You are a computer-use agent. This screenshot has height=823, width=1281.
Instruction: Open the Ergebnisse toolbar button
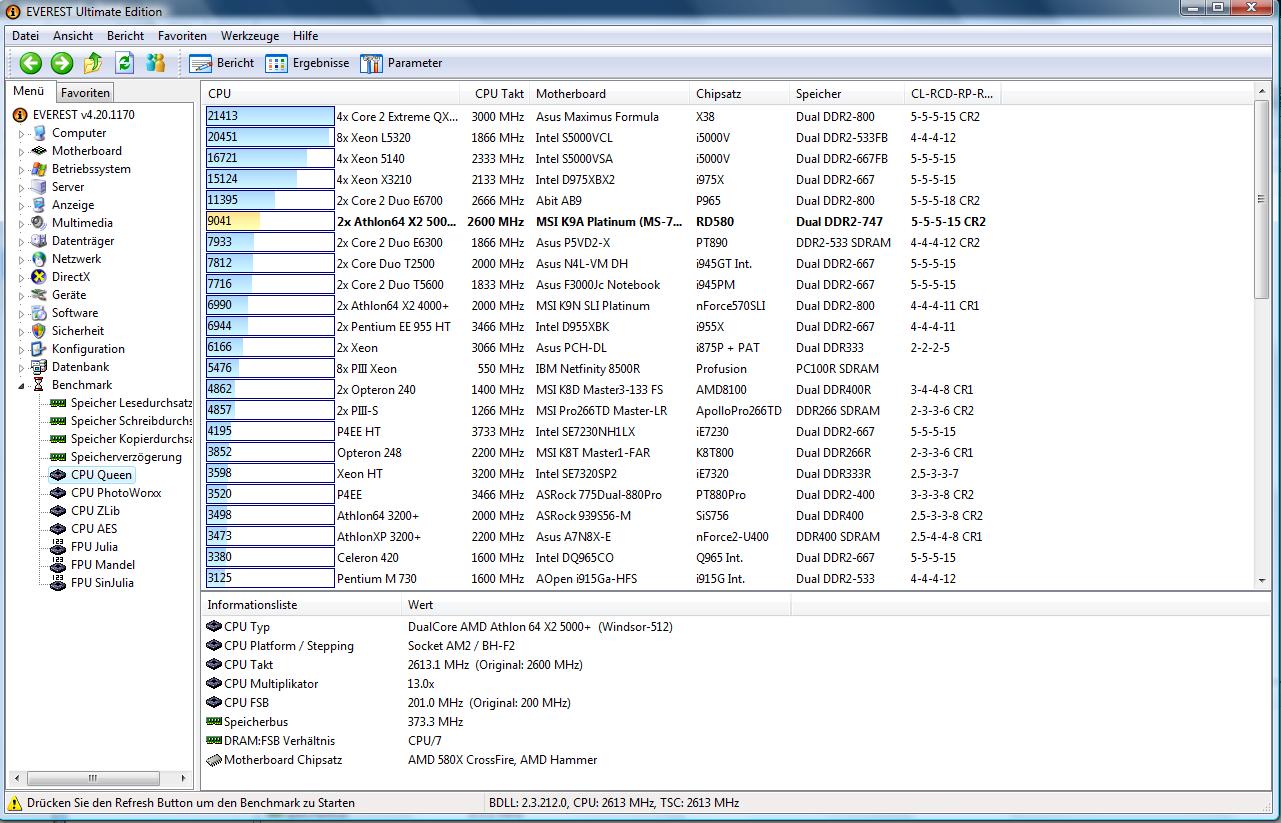coord(307,63)
